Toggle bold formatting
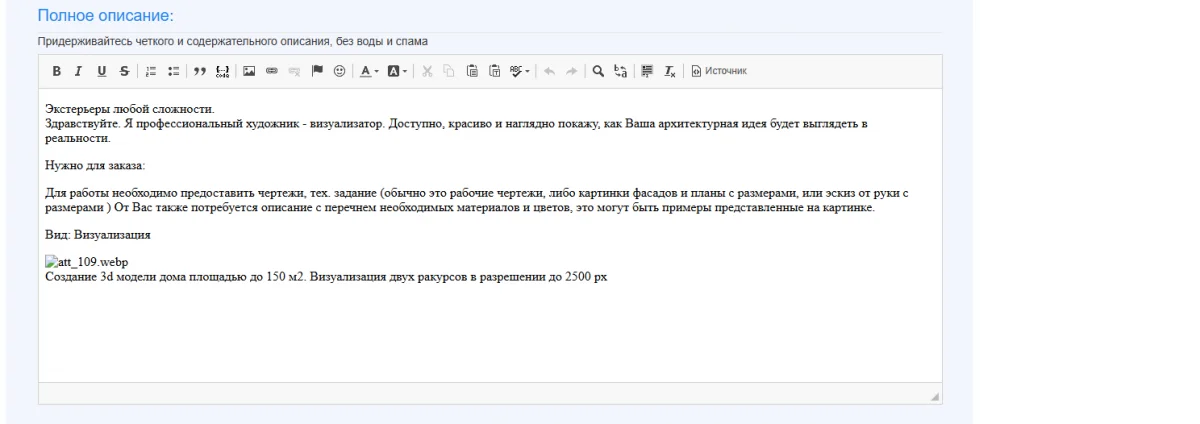The image size is (1200, 424). (56, 71)
